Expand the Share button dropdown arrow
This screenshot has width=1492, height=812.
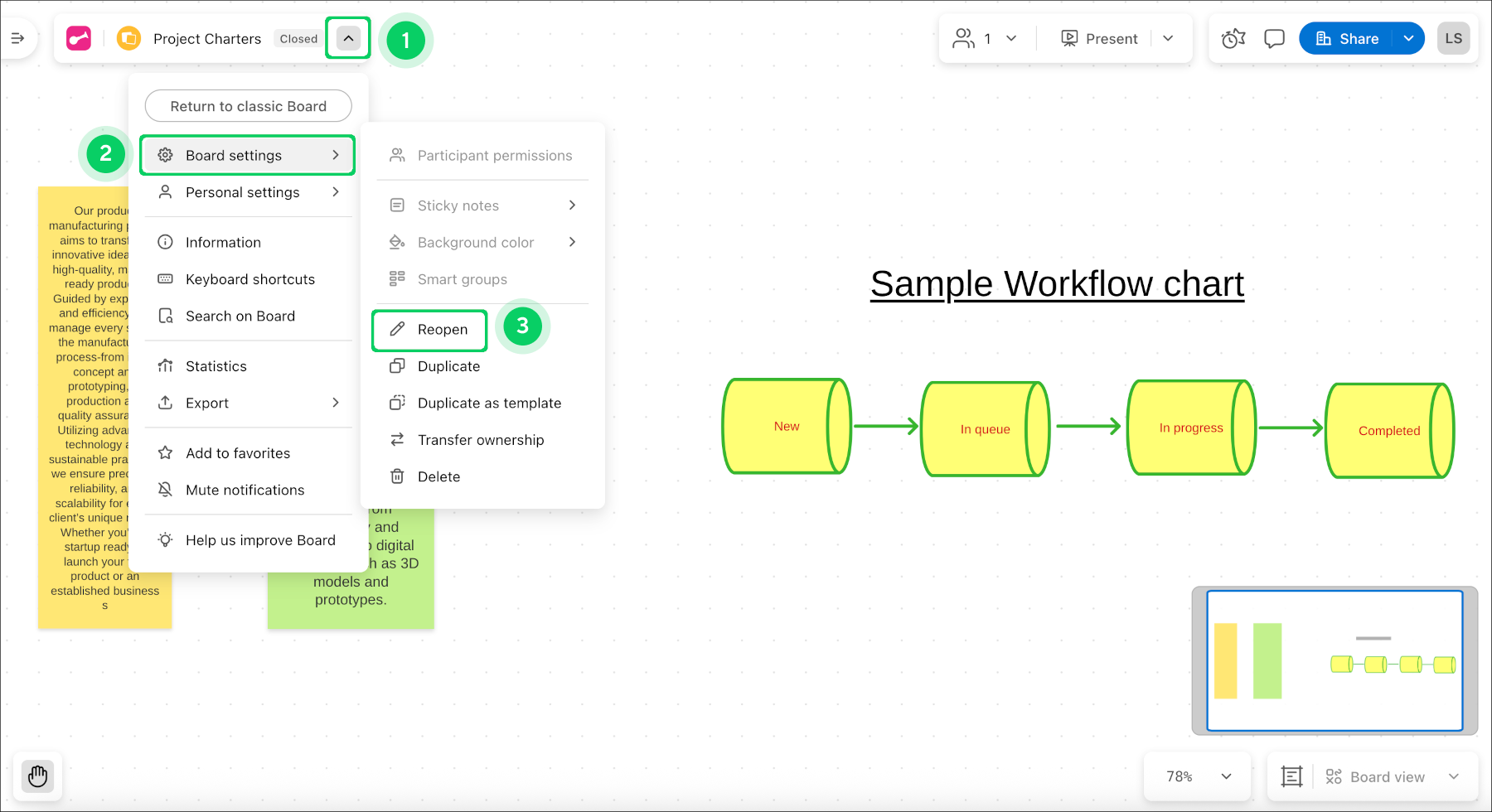point(1408,39)
